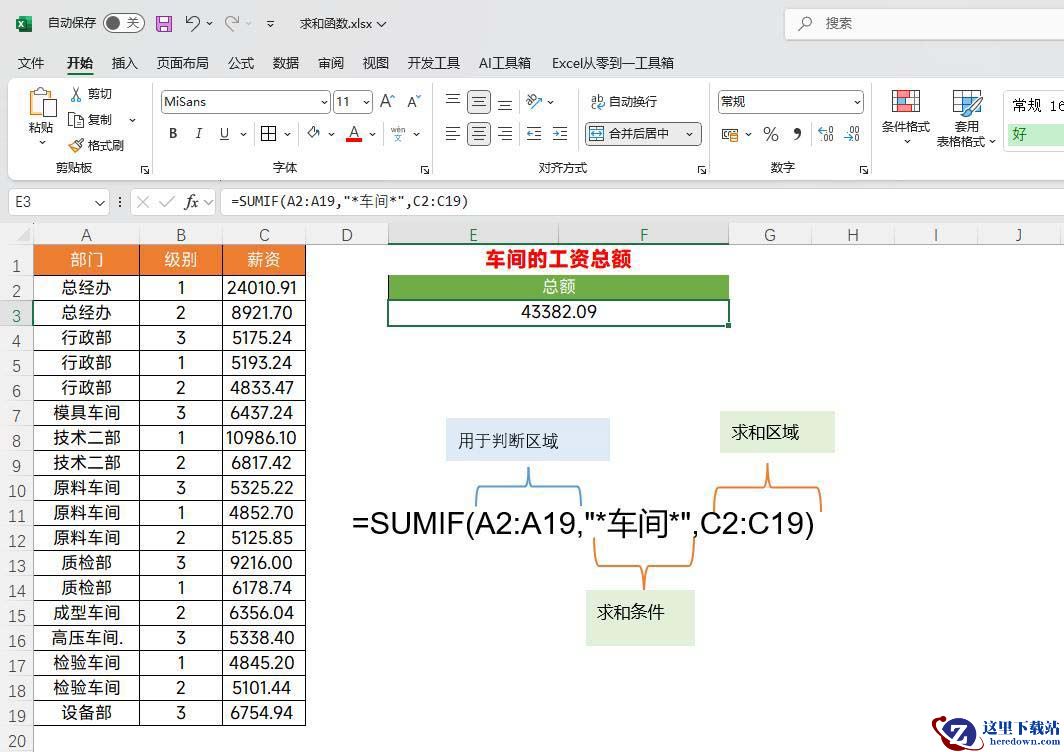
Task: Click the 搜索 search box
Action: [920, 23]
